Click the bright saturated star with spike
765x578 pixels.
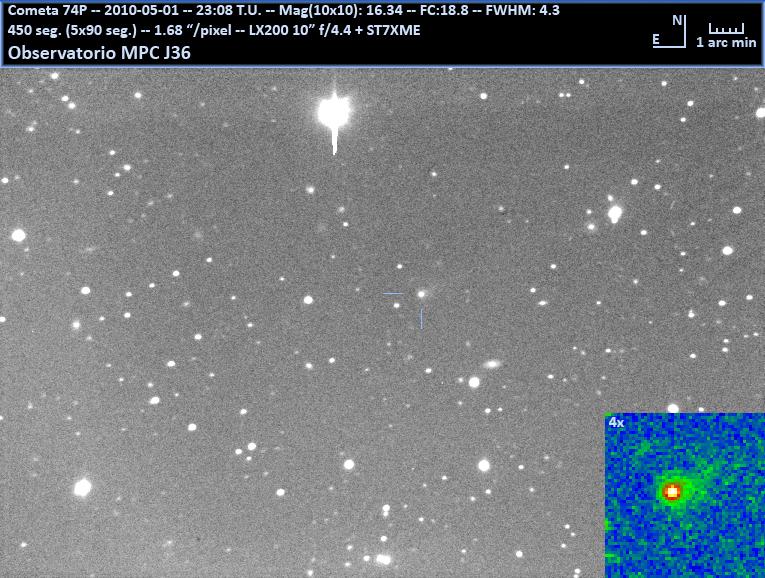point(334,113)
